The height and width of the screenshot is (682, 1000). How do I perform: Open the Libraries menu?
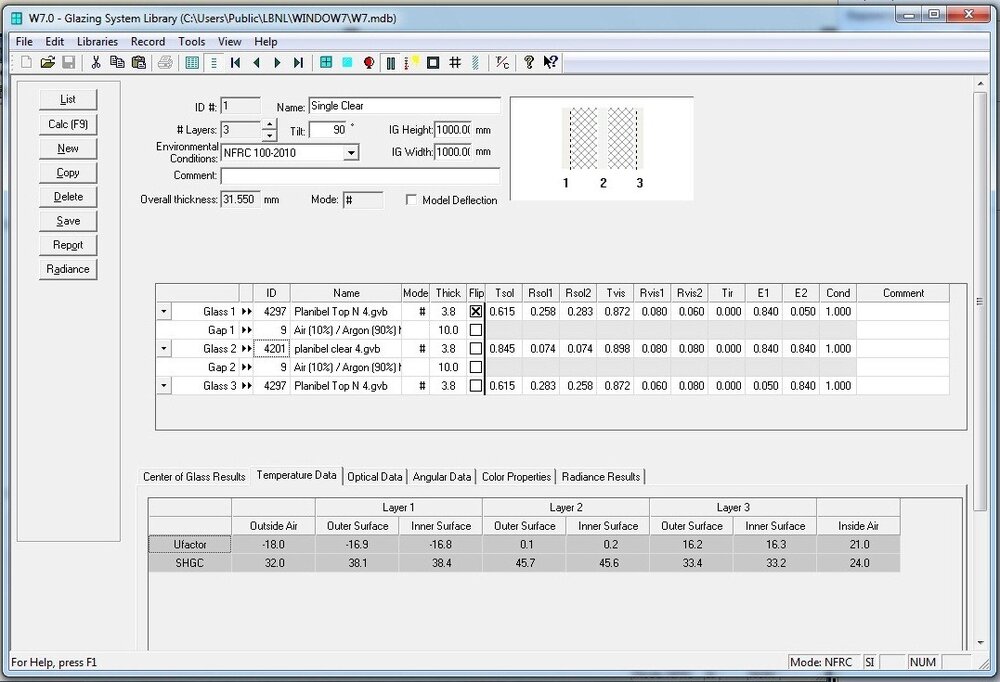point(97,42)
